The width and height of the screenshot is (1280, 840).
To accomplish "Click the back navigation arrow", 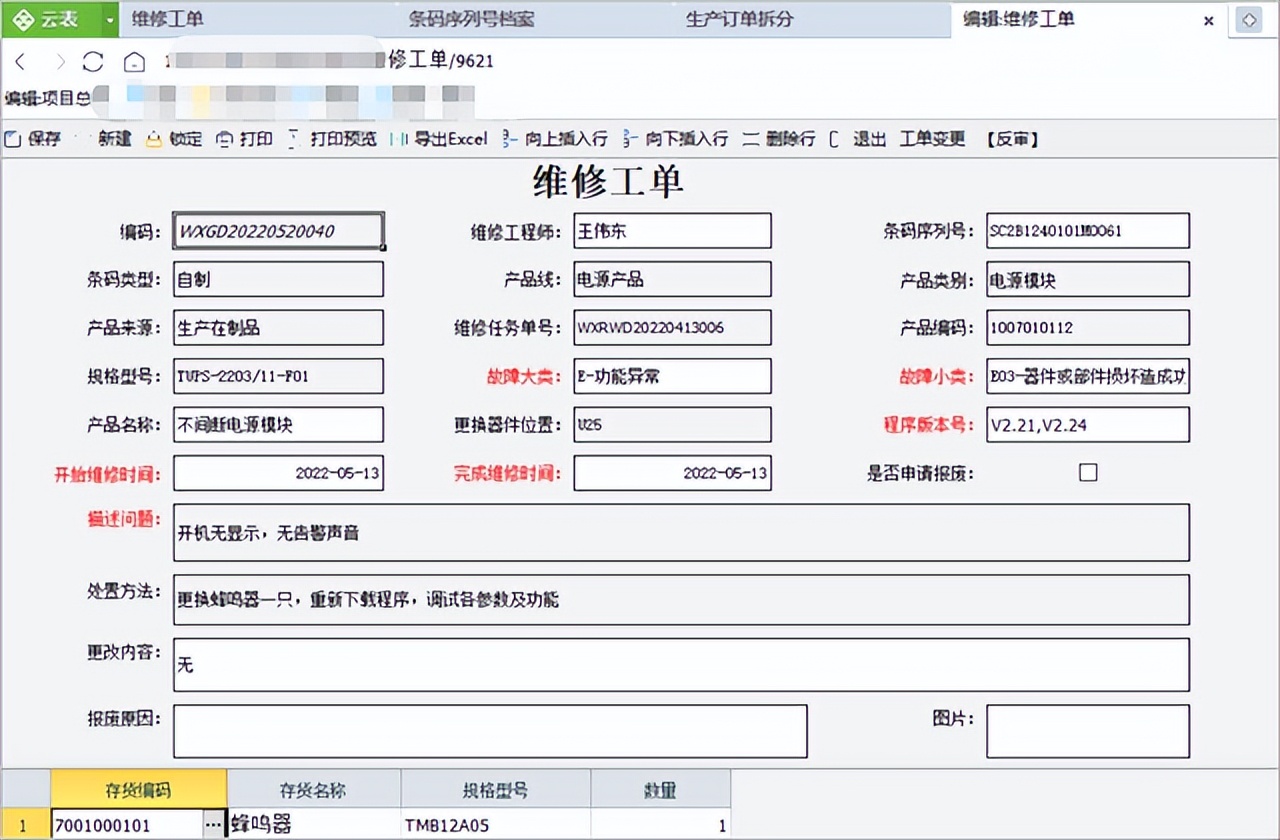I will coord(22,60).
